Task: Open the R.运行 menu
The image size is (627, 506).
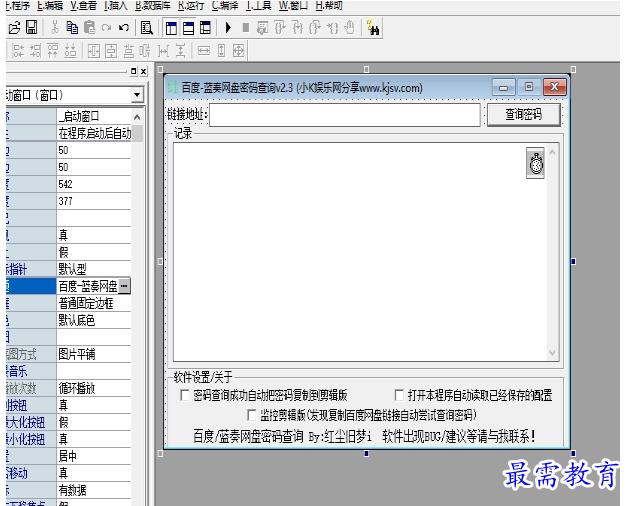Action: pyautogui.click(x=191, y=5)
